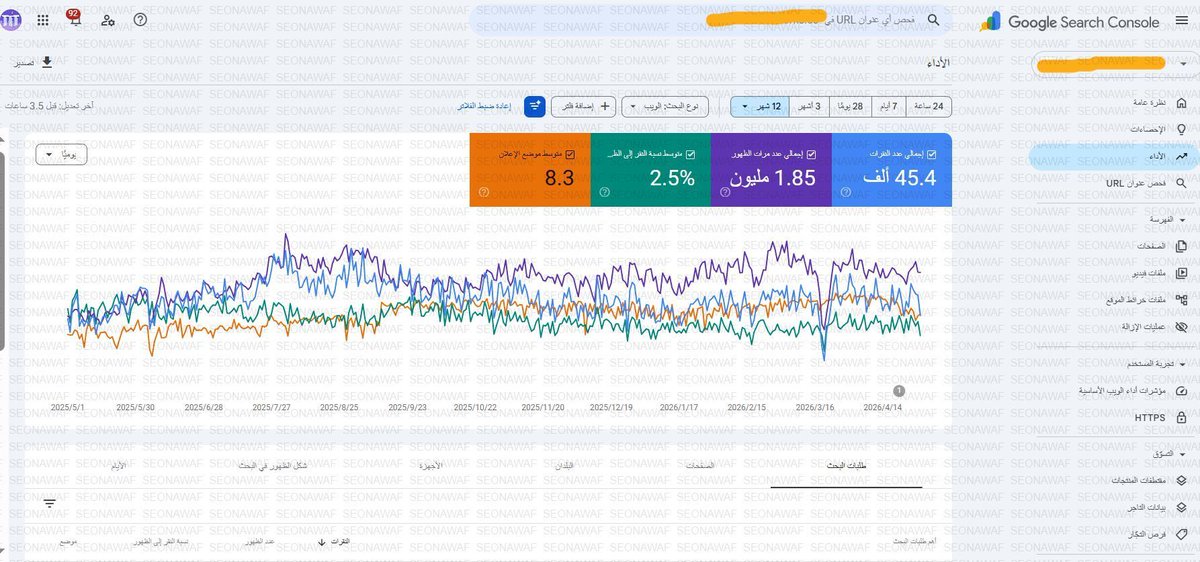1200x562 pixels.
Task: Click the chart annotation marker labeled 1
Action: coord(898,391)
